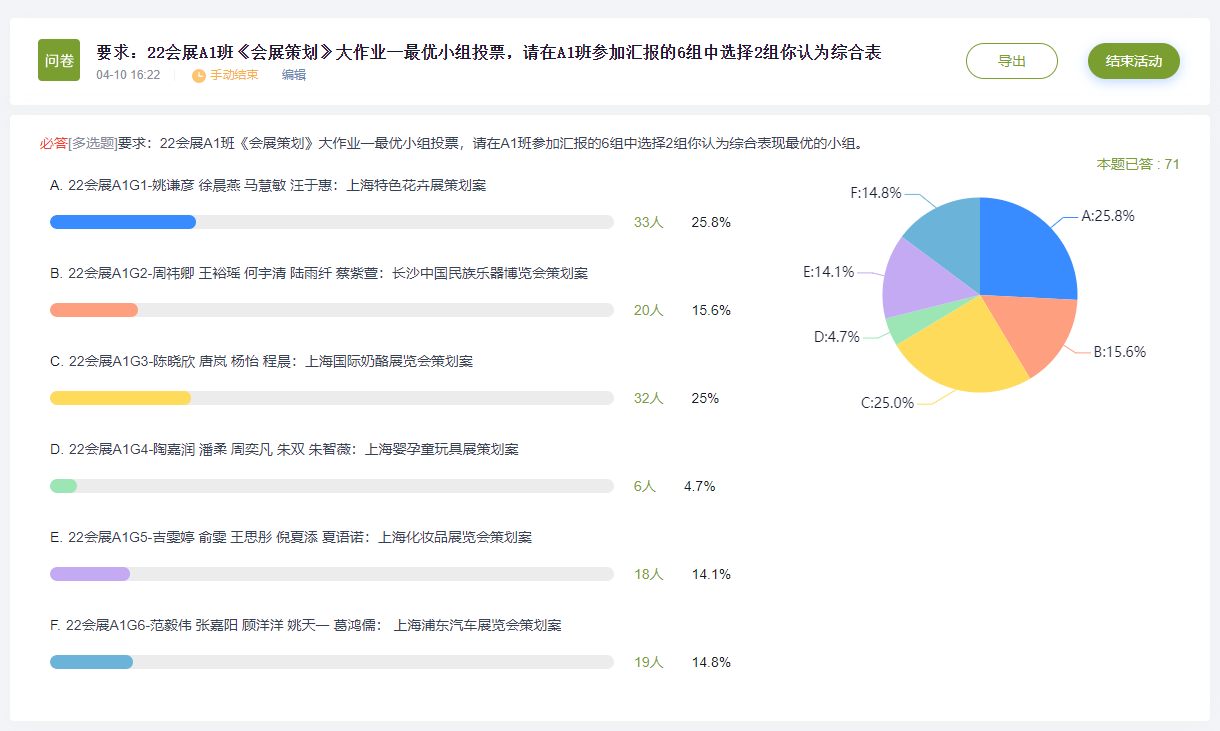Click the green progress bar for option D
Viewport: 1220px width, 731px height.
[63, 486]
